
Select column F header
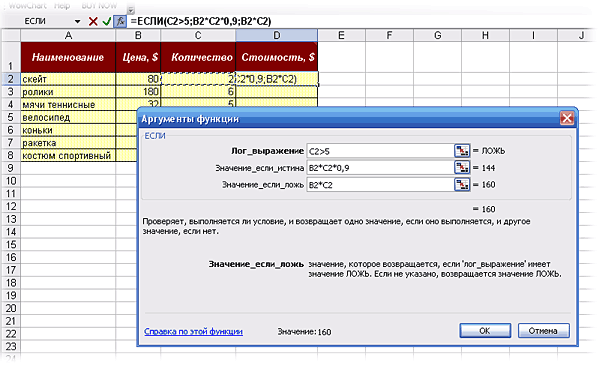[389, 35]
